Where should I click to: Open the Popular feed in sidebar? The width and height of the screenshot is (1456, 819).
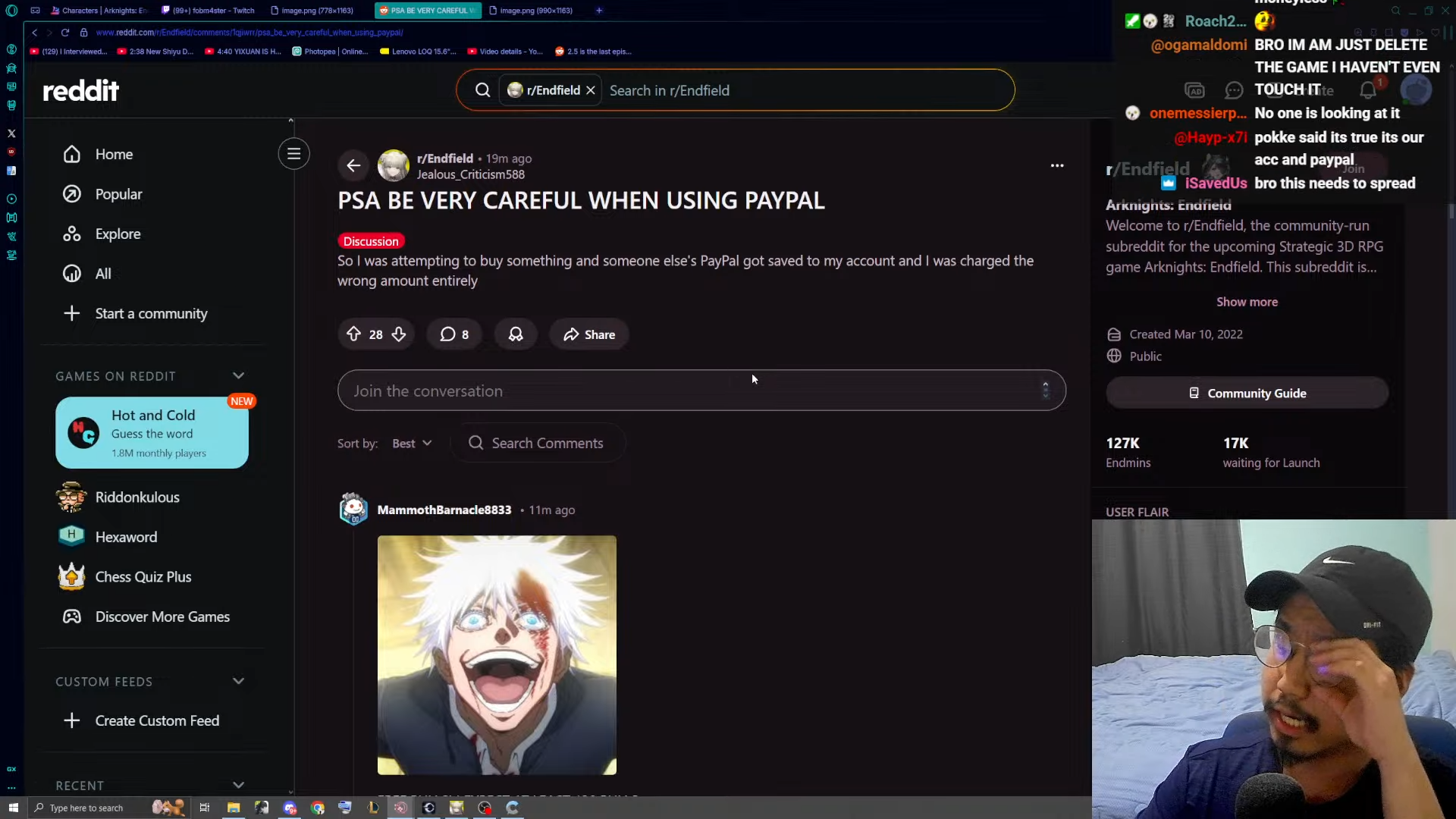pyautogui.click(x=118, y=194)
